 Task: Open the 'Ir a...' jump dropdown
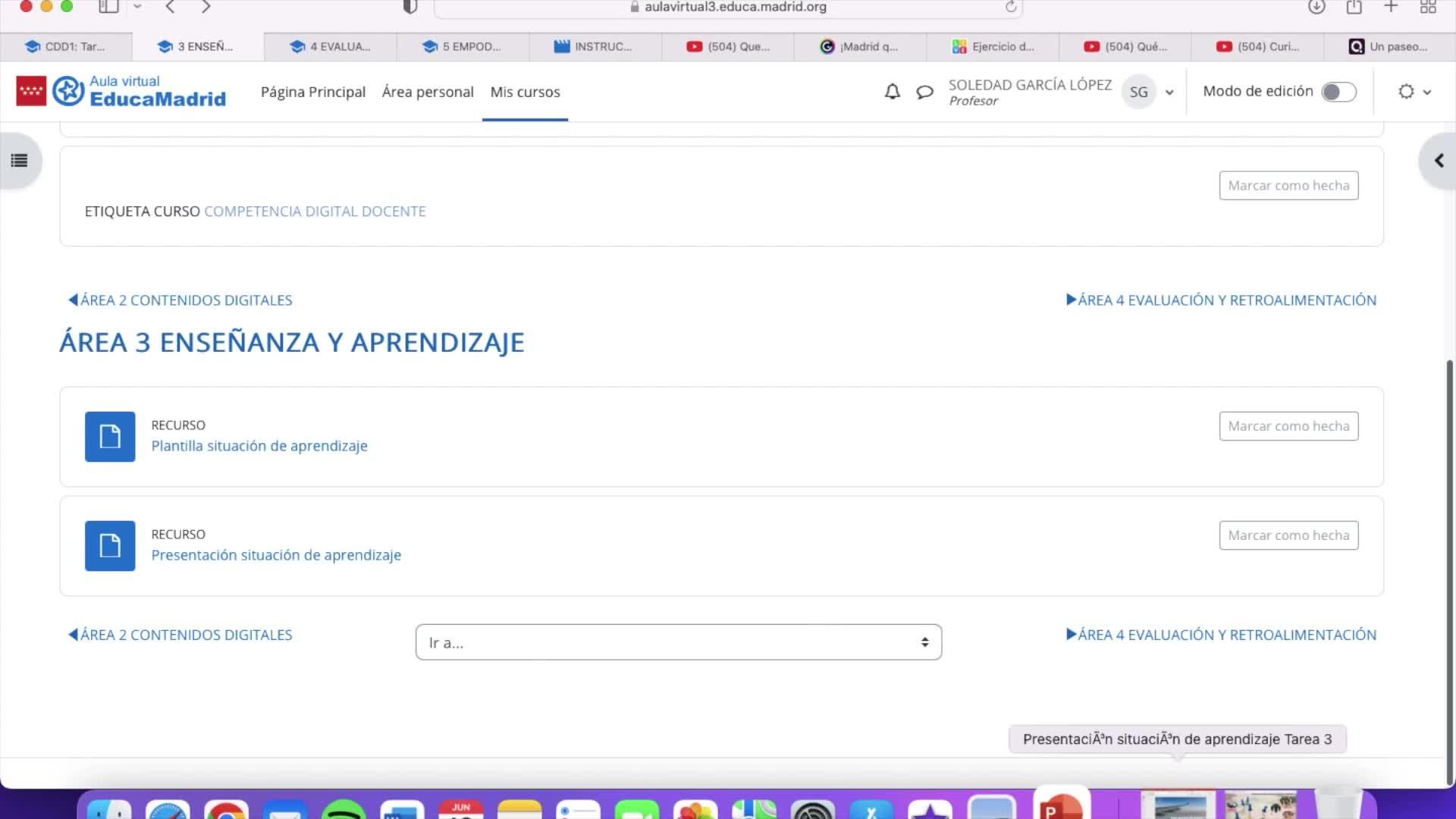click(x=678, y=642)
